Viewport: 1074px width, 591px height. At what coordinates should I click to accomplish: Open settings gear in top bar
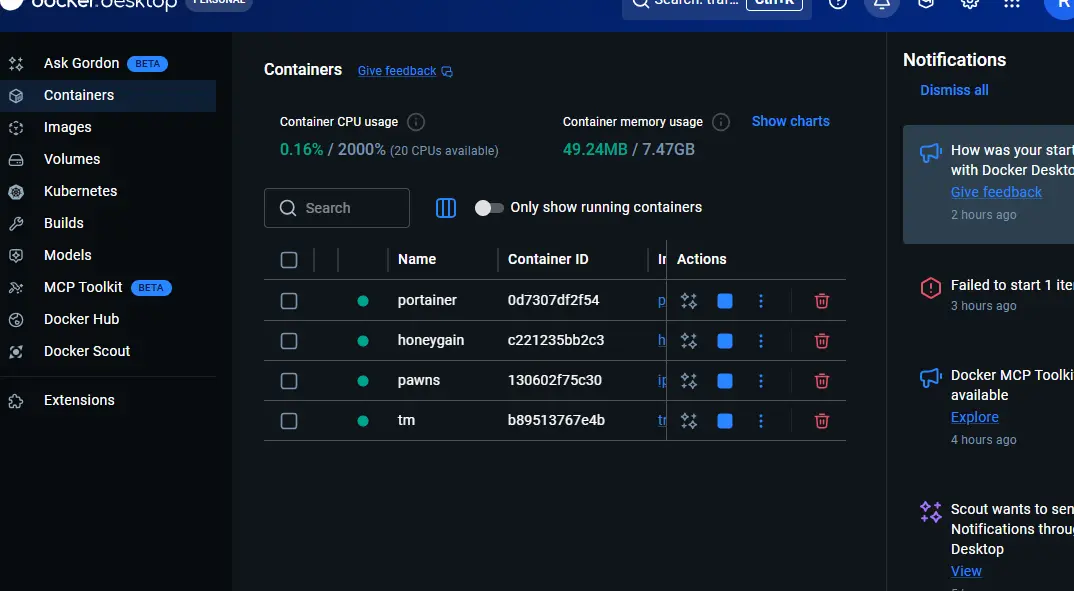click(x=969, y=3)
